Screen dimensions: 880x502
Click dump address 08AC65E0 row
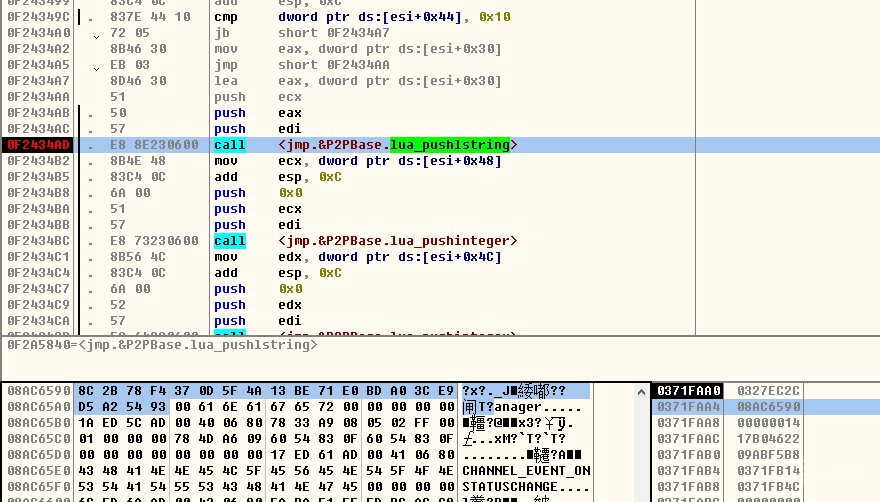click(39, 471)
